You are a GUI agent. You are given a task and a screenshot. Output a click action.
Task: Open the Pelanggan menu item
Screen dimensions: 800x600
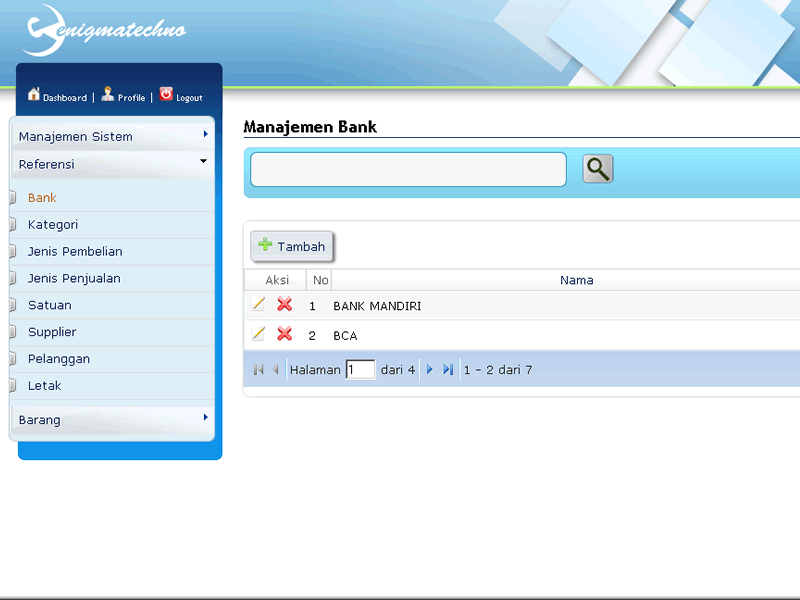59,359
